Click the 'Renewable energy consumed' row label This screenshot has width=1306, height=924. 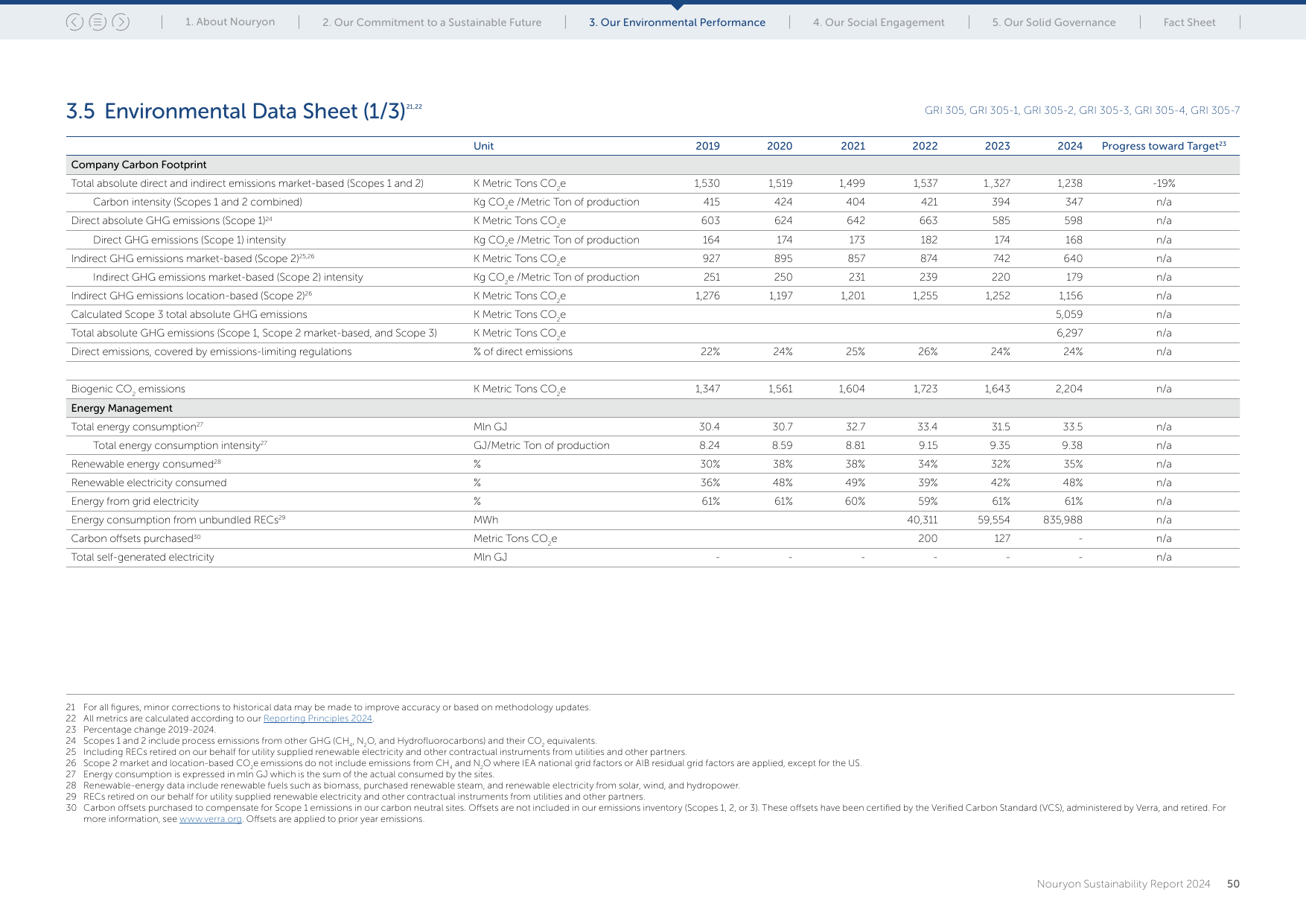point(146,464)
